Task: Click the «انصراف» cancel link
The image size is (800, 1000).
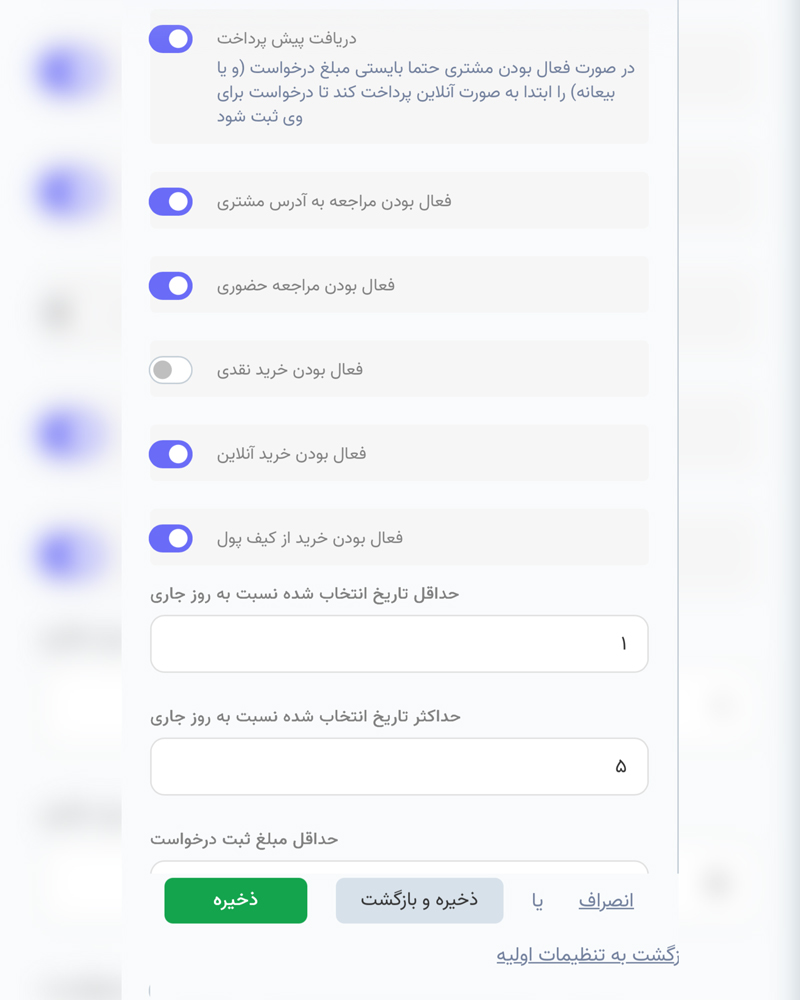Action: click(x=607, y=900)
